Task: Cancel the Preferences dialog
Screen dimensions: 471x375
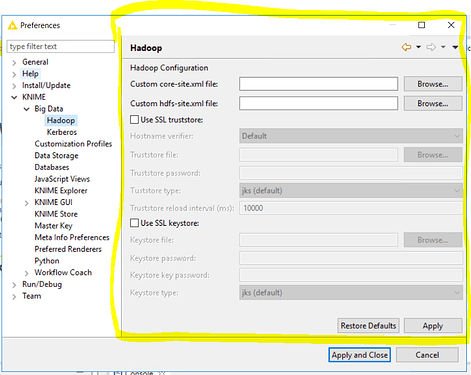Action: 427,355
